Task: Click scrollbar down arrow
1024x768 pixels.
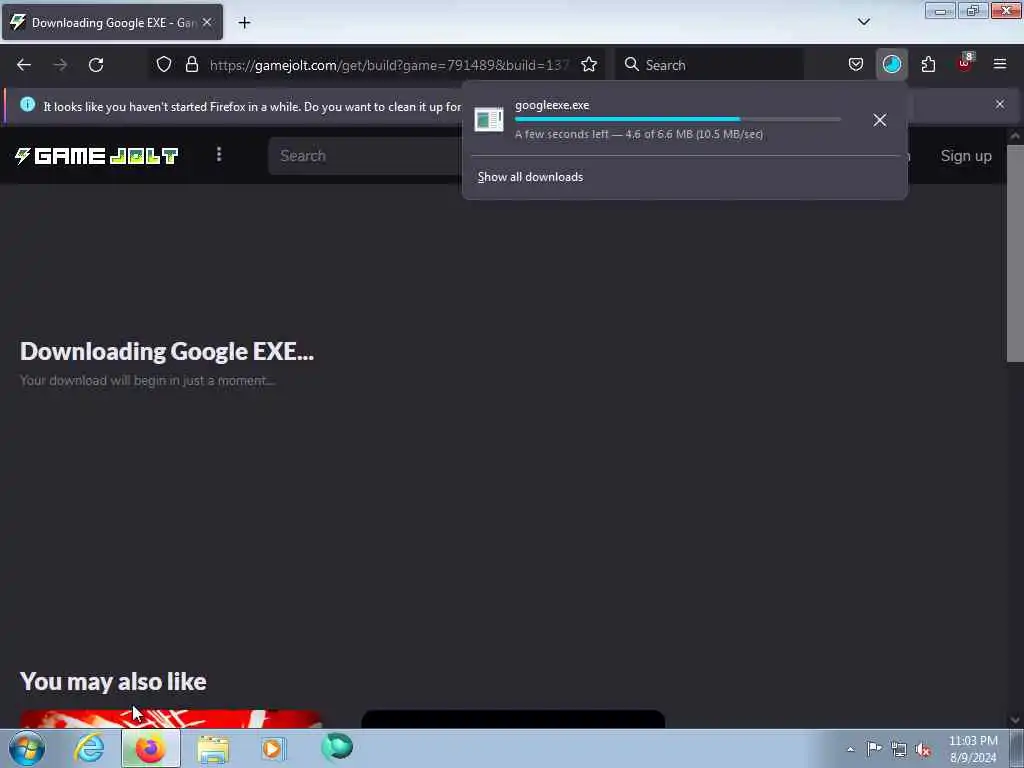Action: click(x=1015, y=720)
